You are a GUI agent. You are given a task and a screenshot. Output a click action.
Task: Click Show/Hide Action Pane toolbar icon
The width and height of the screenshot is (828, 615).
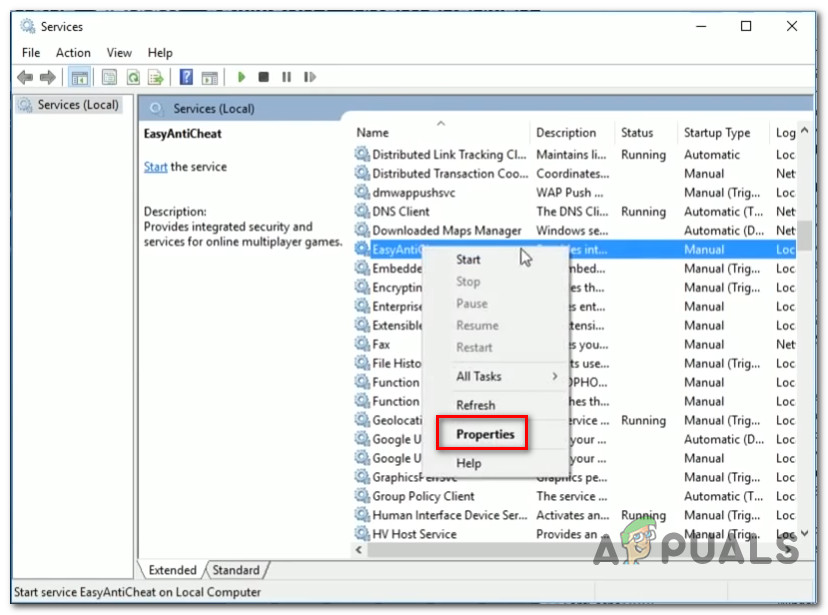[x=210, y=78]
